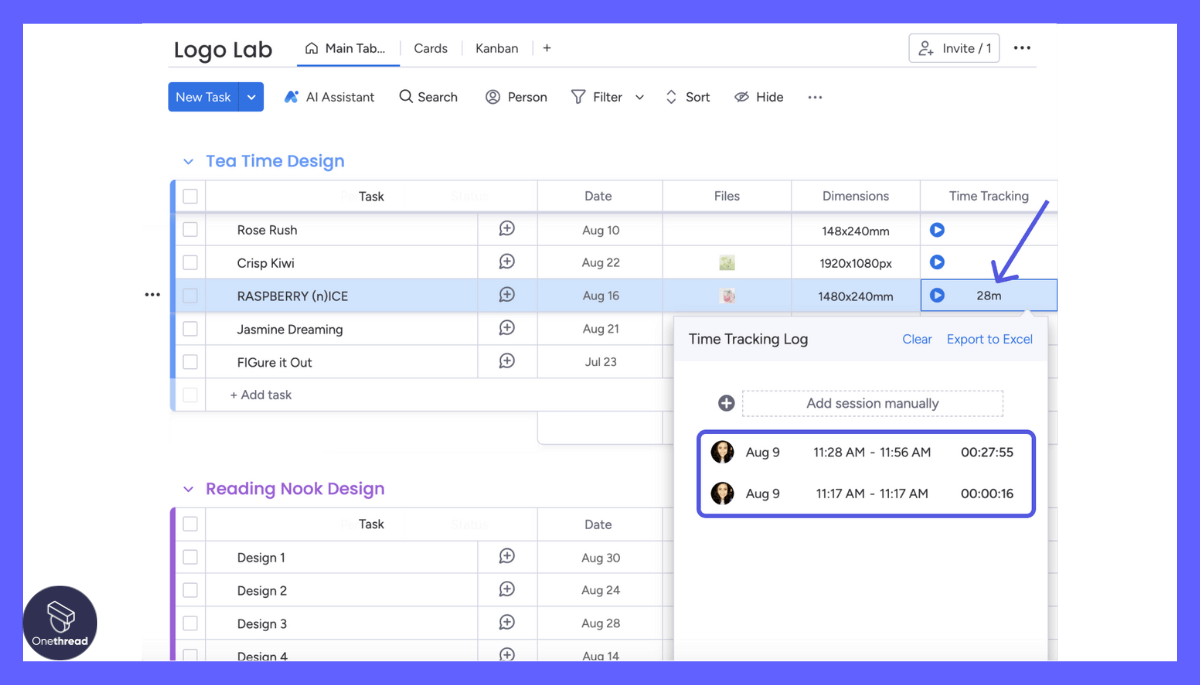Switch to the Kanban tab
This screenshot has height=685, width=1200.
tap(496, 48)
